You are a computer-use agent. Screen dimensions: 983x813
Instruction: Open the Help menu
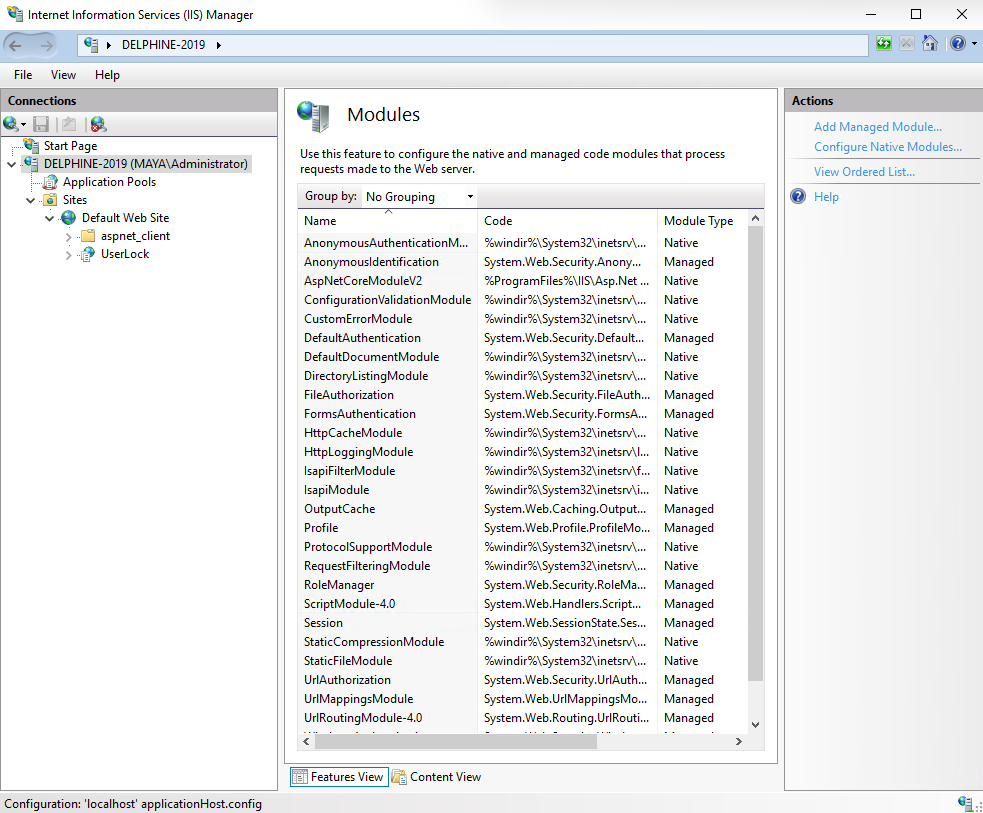(107, 75)
